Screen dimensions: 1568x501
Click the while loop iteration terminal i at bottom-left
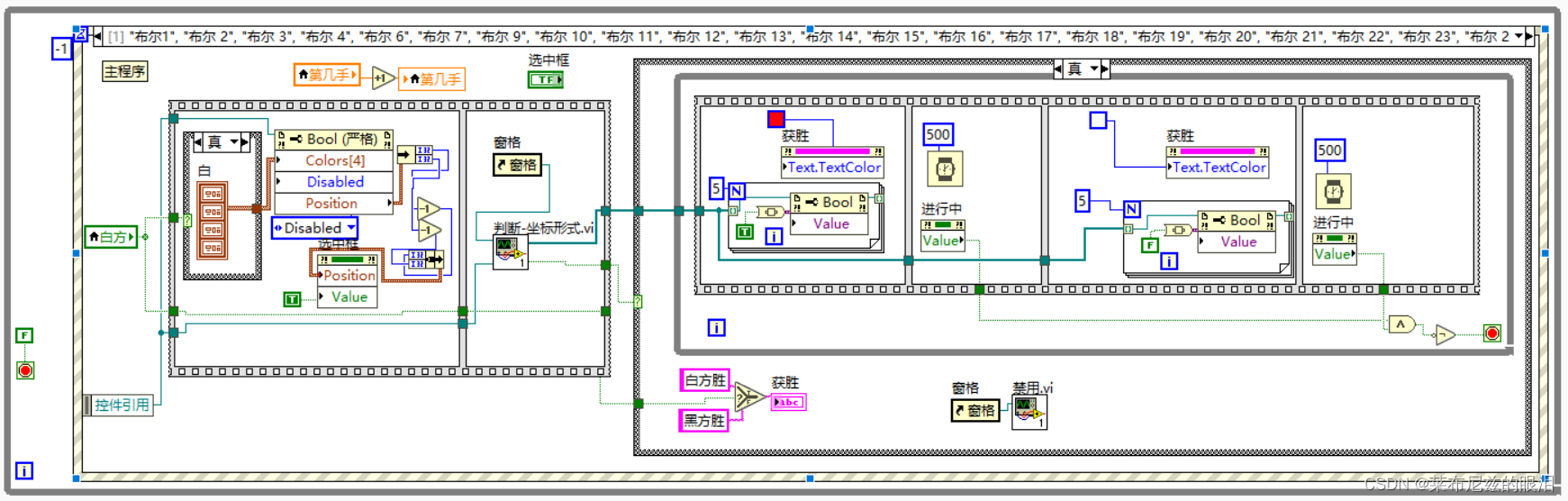tap(24, 470)
